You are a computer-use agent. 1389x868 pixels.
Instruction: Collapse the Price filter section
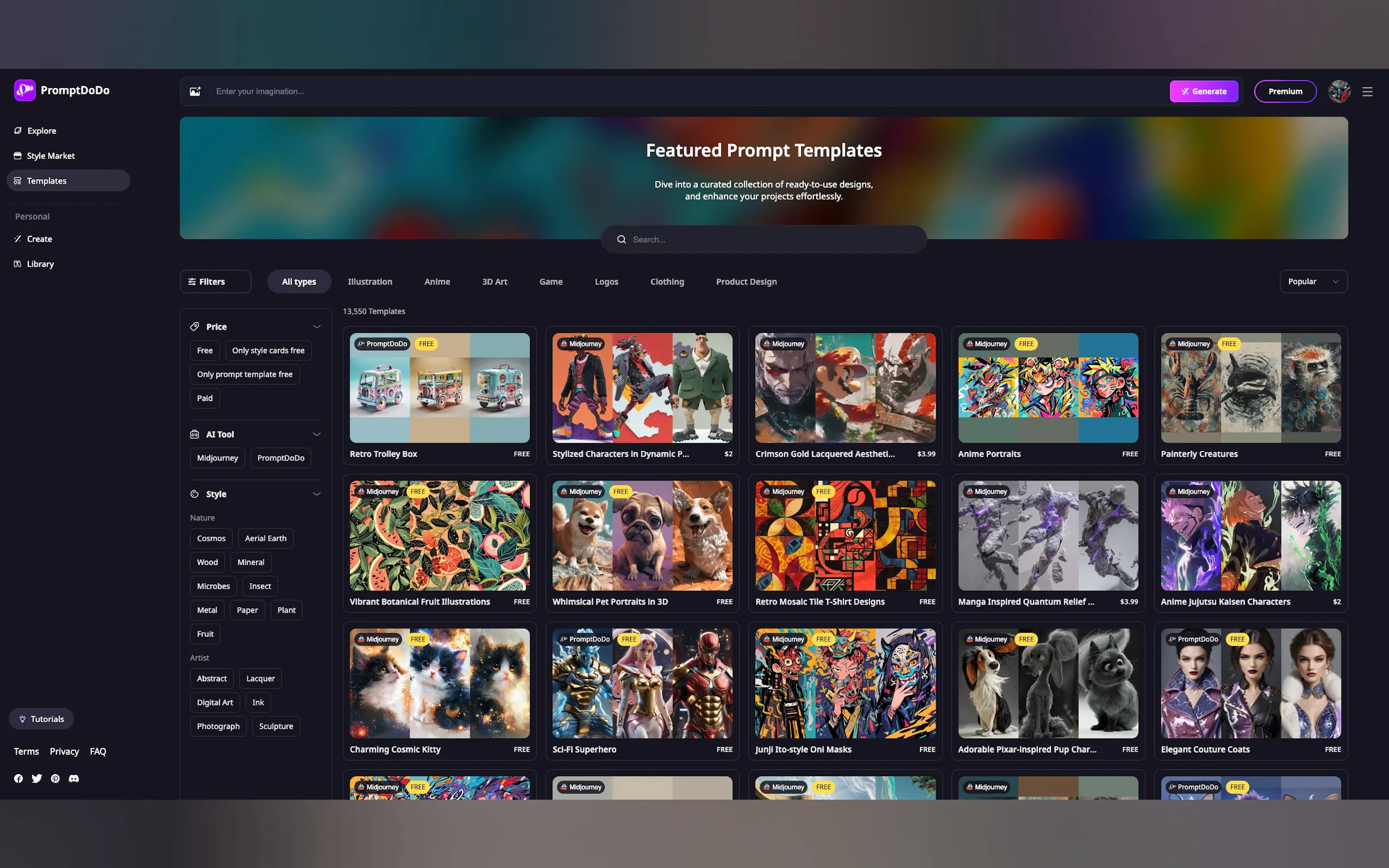(317, 327)
